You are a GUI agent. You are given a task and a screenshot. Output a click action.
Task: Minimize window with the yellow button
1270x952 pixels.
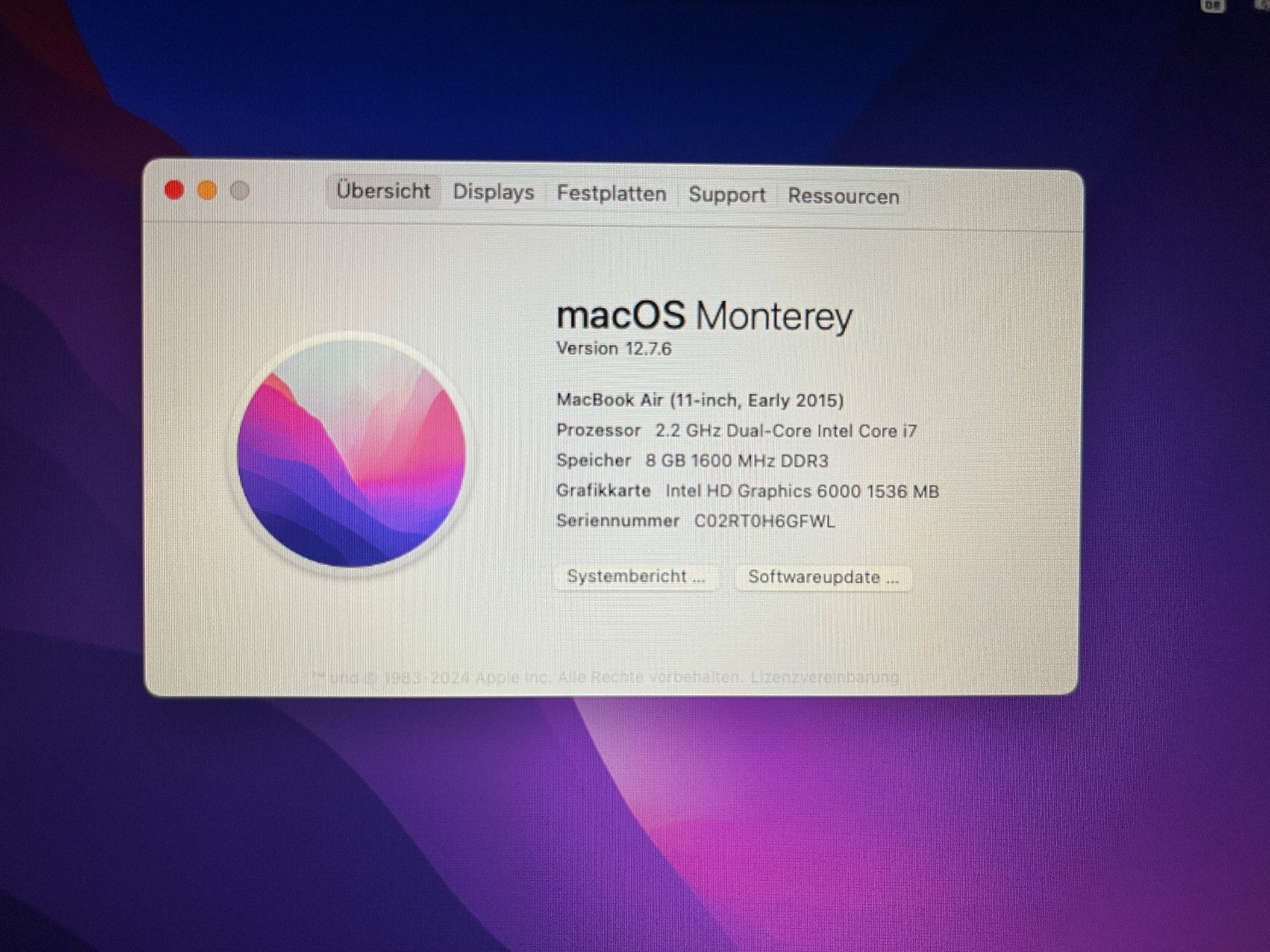point(207,190)
